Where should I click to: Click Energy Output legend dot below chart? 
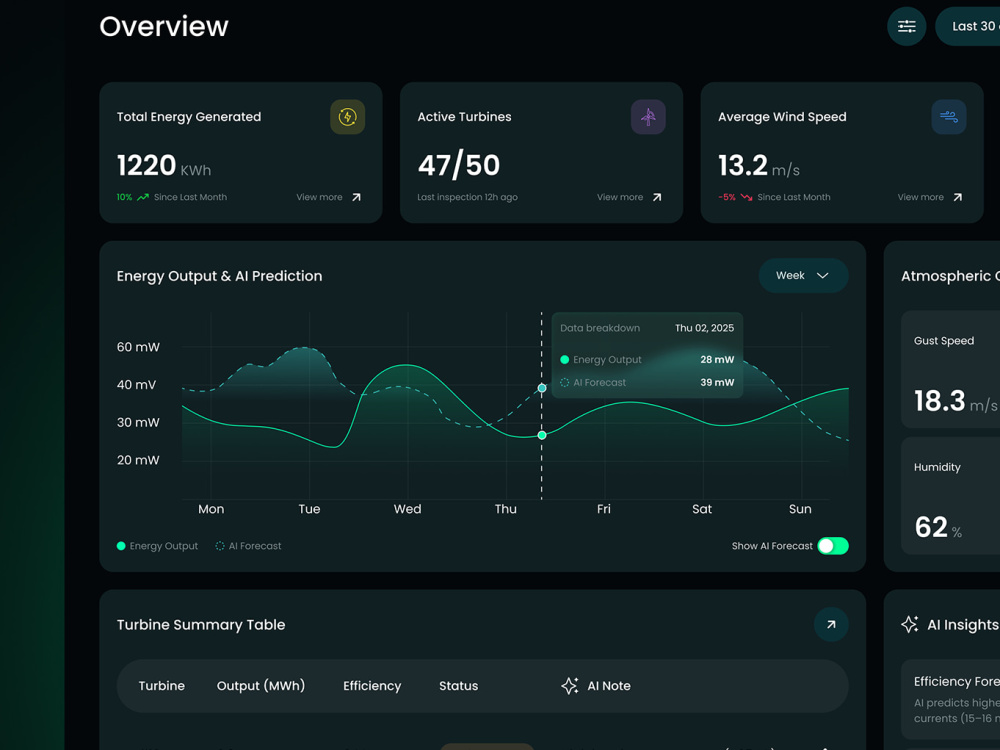(121, 546)
